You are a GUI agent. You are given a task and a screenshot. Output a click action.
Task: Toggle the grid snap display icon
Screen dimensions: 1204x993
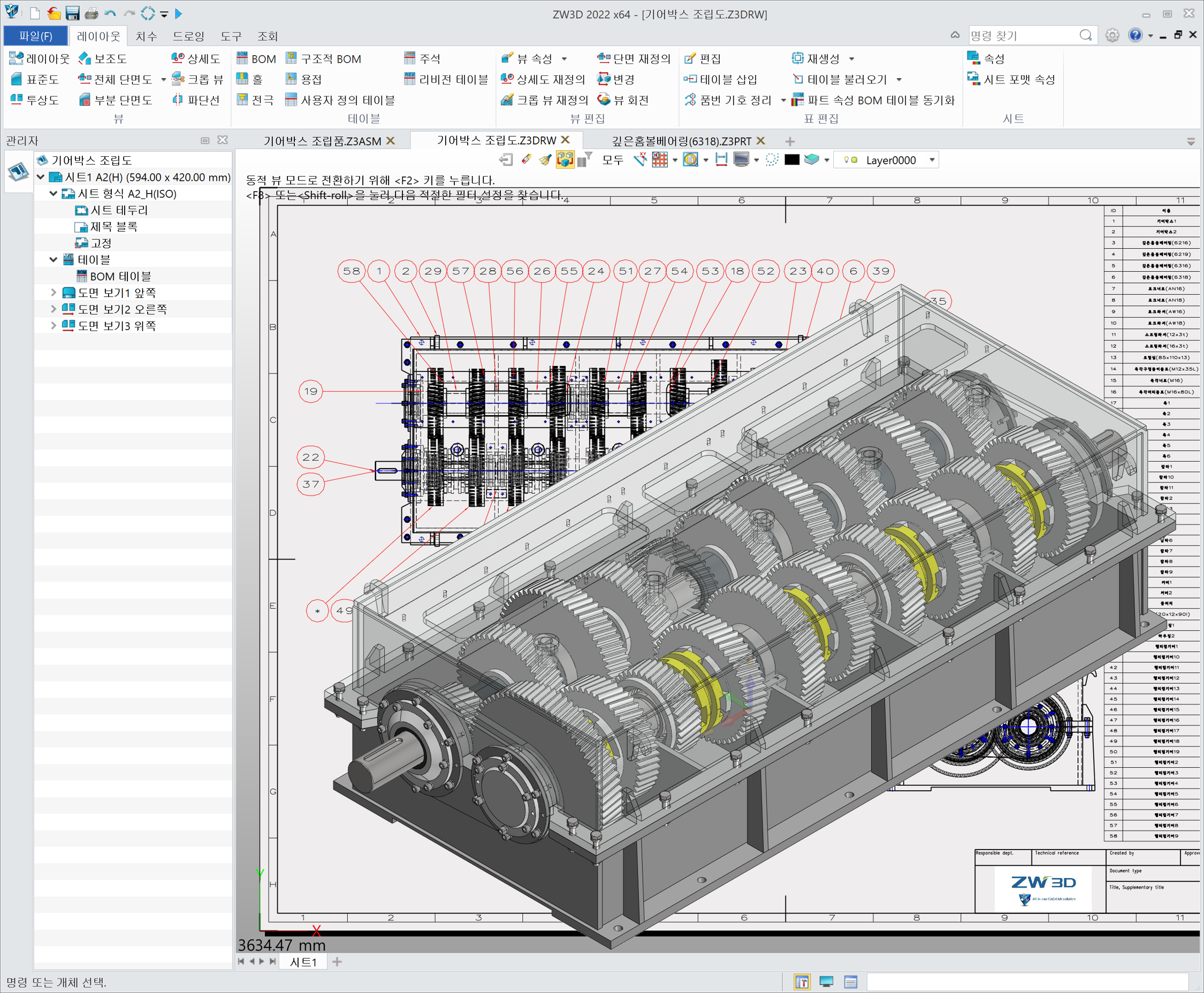click(659, 160)
